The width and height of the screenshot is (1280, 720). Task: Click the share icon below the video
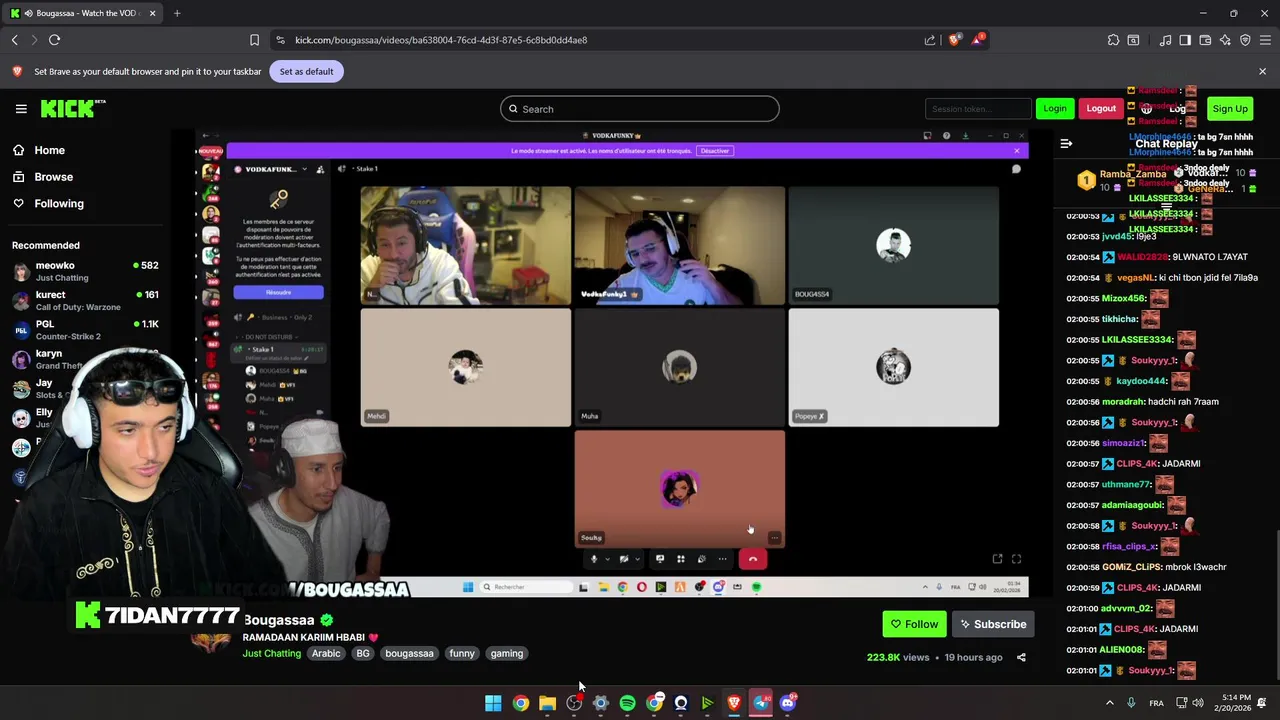pos(1021,657)
